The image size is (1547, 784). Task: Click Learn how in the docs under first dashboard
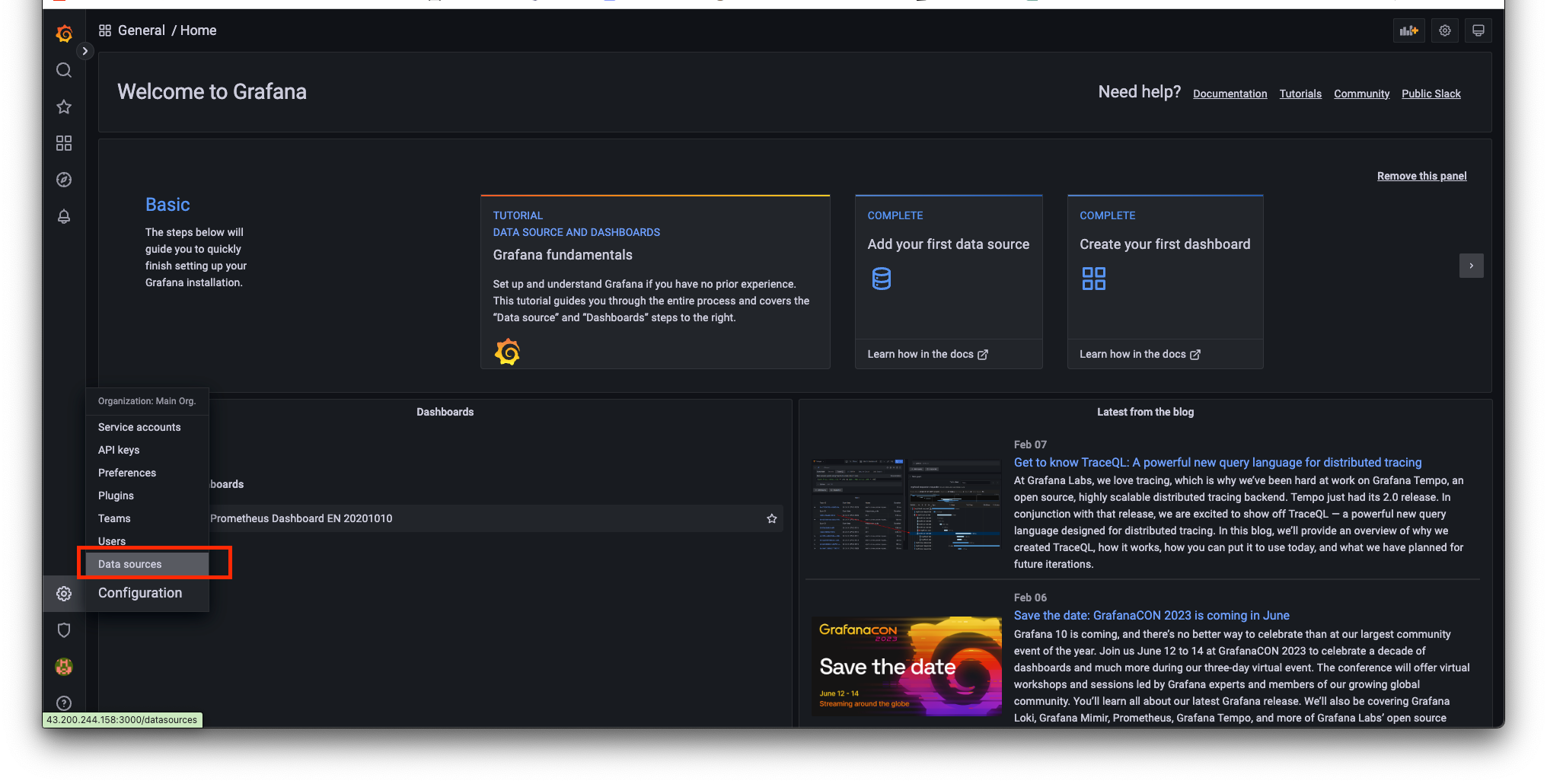[x=1140, y=354]
